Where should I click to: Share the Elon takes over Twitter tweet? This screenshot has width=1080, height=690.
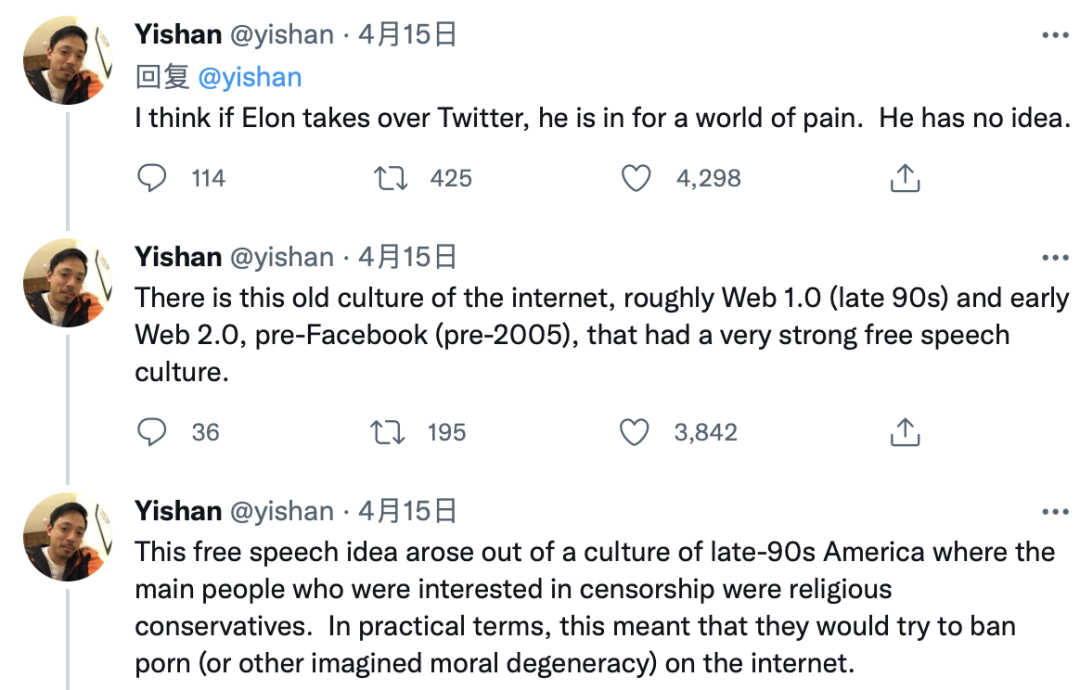pyautogui.click(x=905, y=178)
